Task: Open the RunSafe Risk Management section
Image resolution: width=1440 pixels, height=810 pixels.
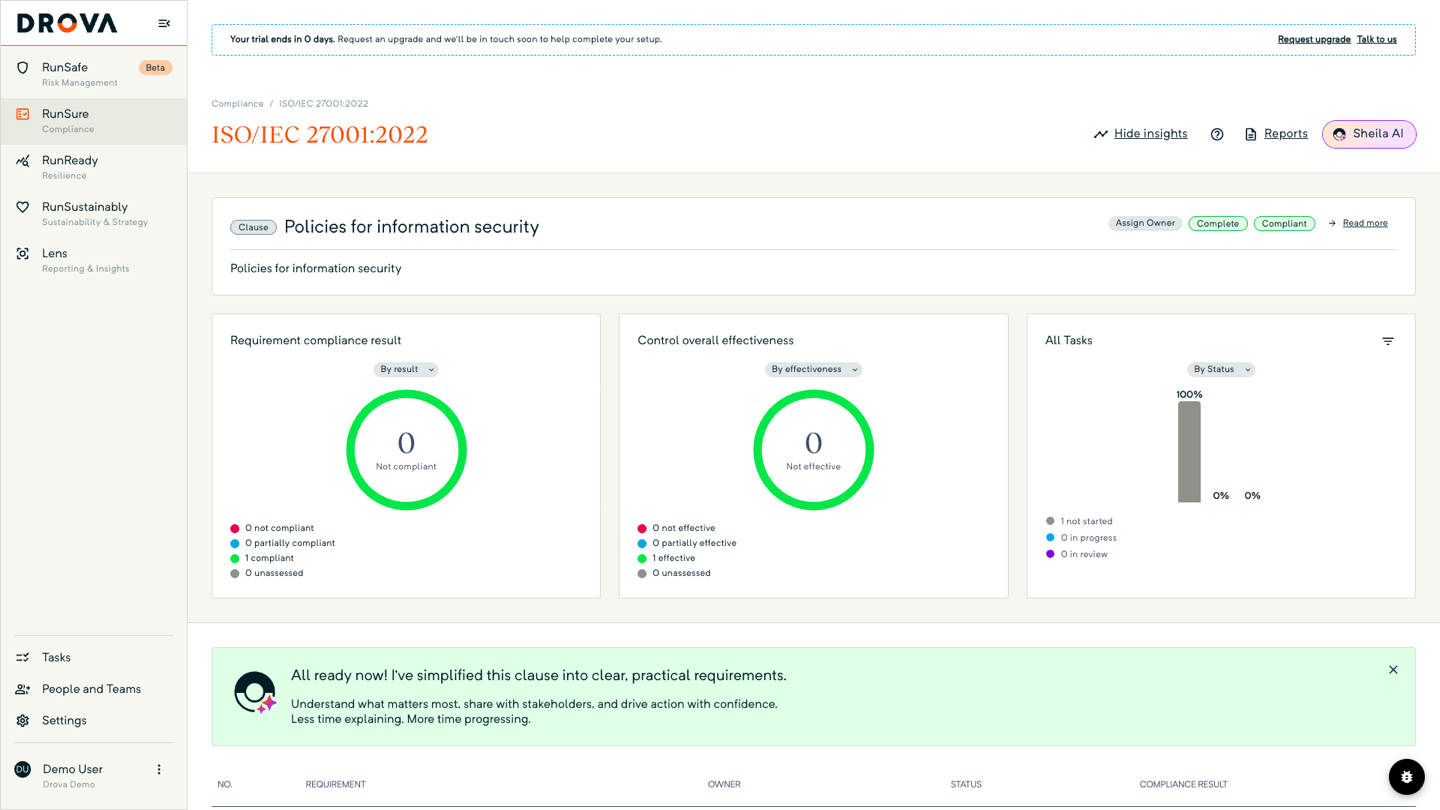Action: (x=94, y=74)
